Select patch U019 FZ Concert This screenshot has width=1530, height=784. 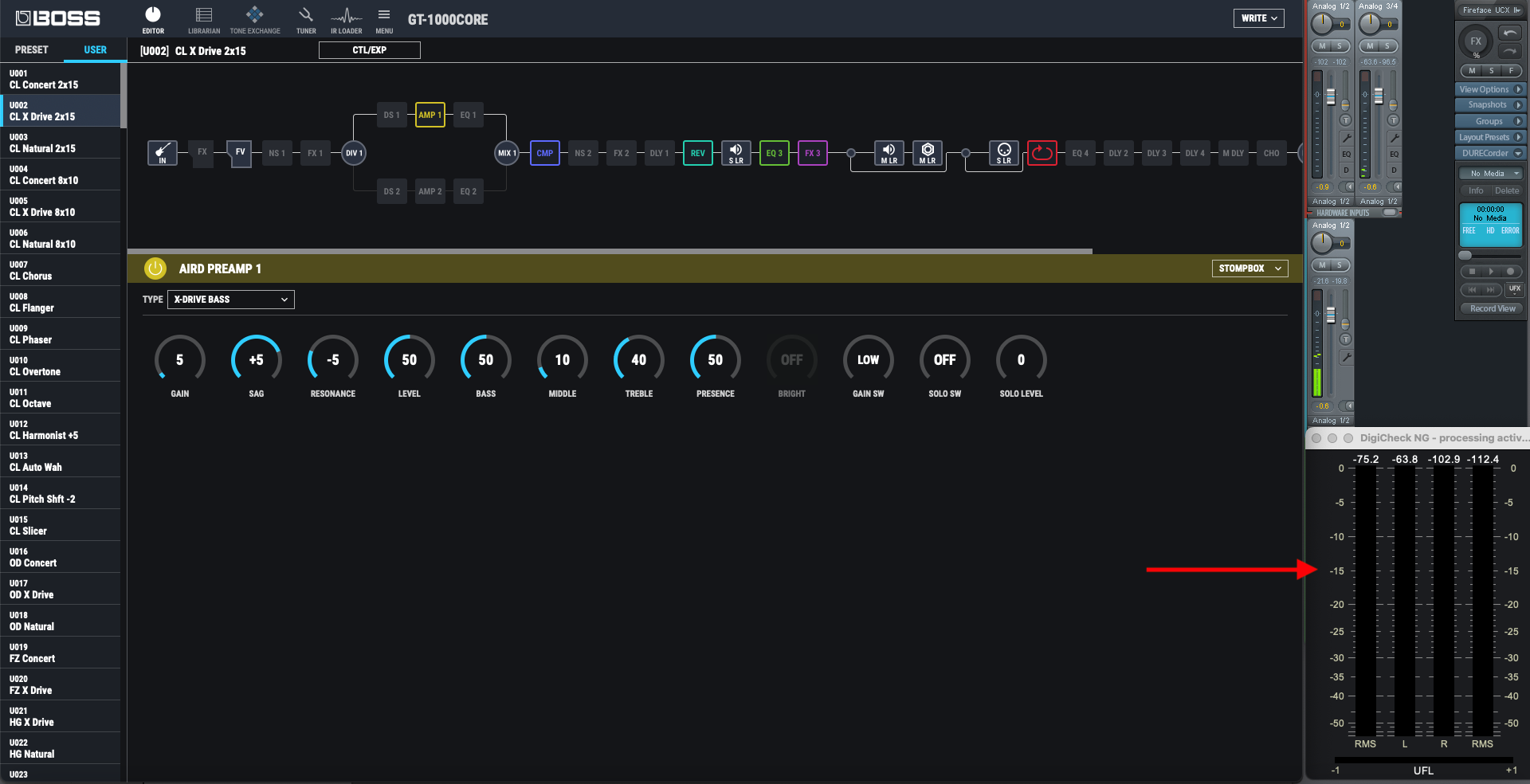(x=61, y=653)
